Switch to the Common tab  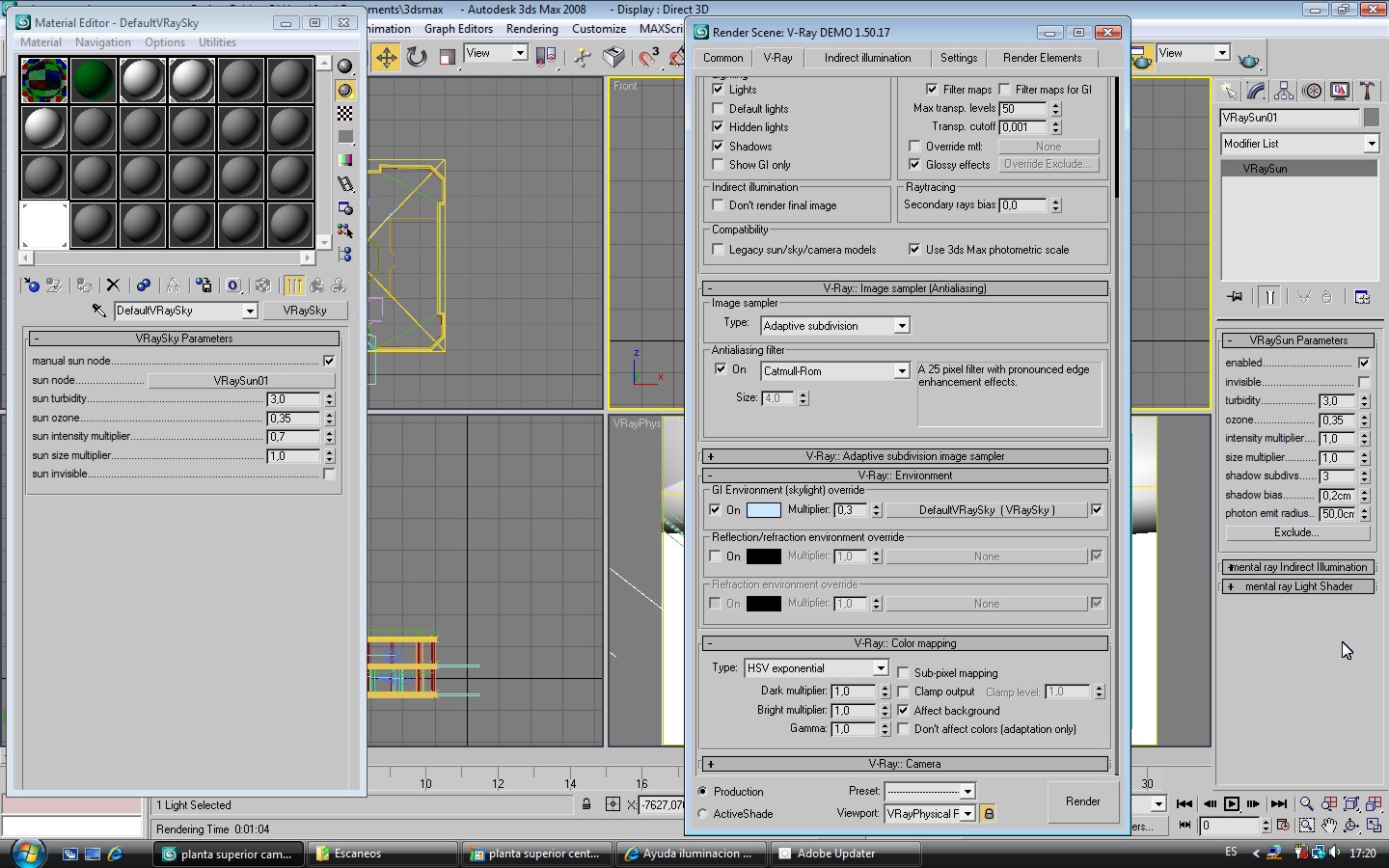click(722, 58)
